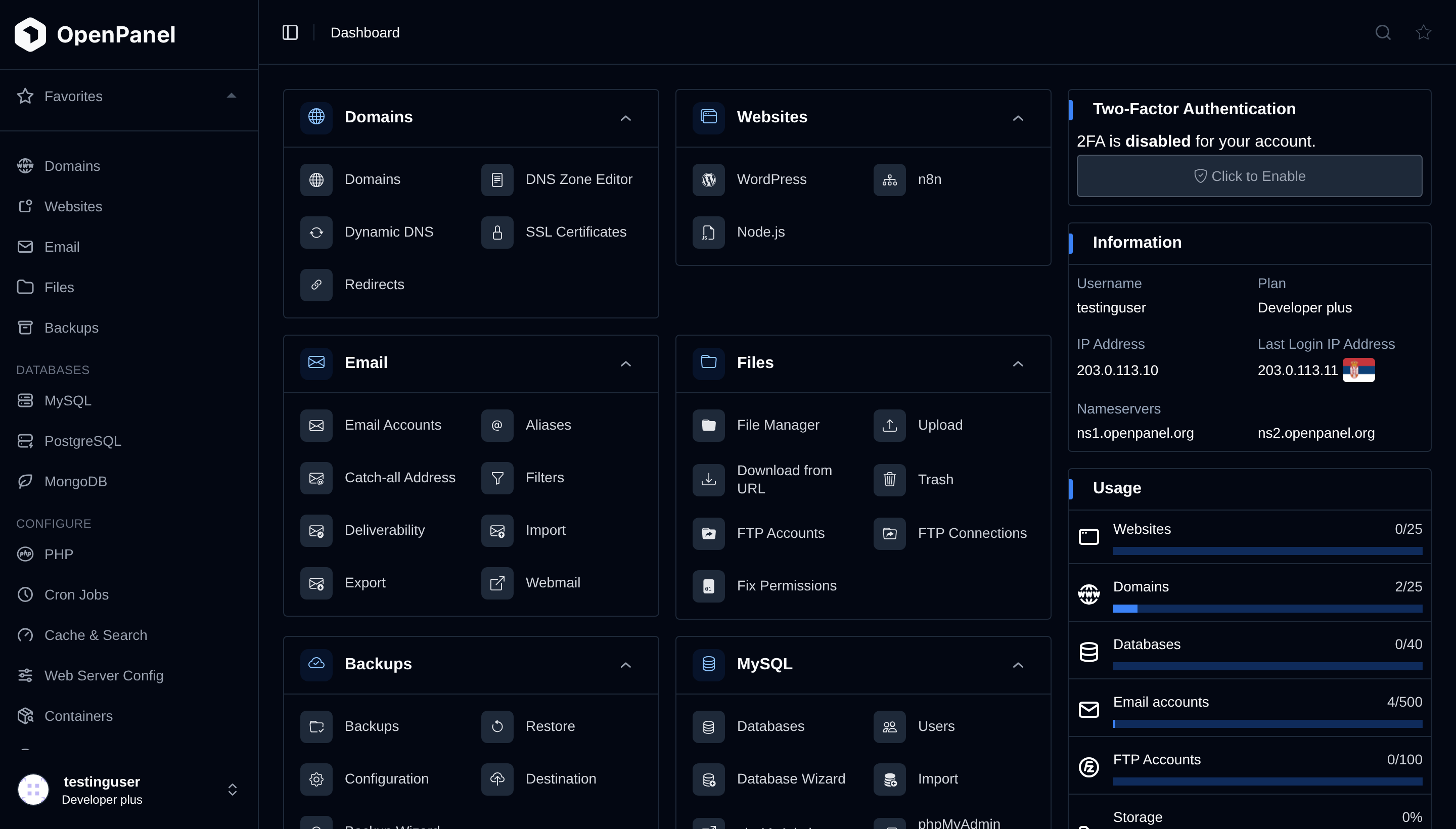The height and width of the screenshot is (829, 1456).
Task: Open Upload icon in Files
Action: [889, 425]
